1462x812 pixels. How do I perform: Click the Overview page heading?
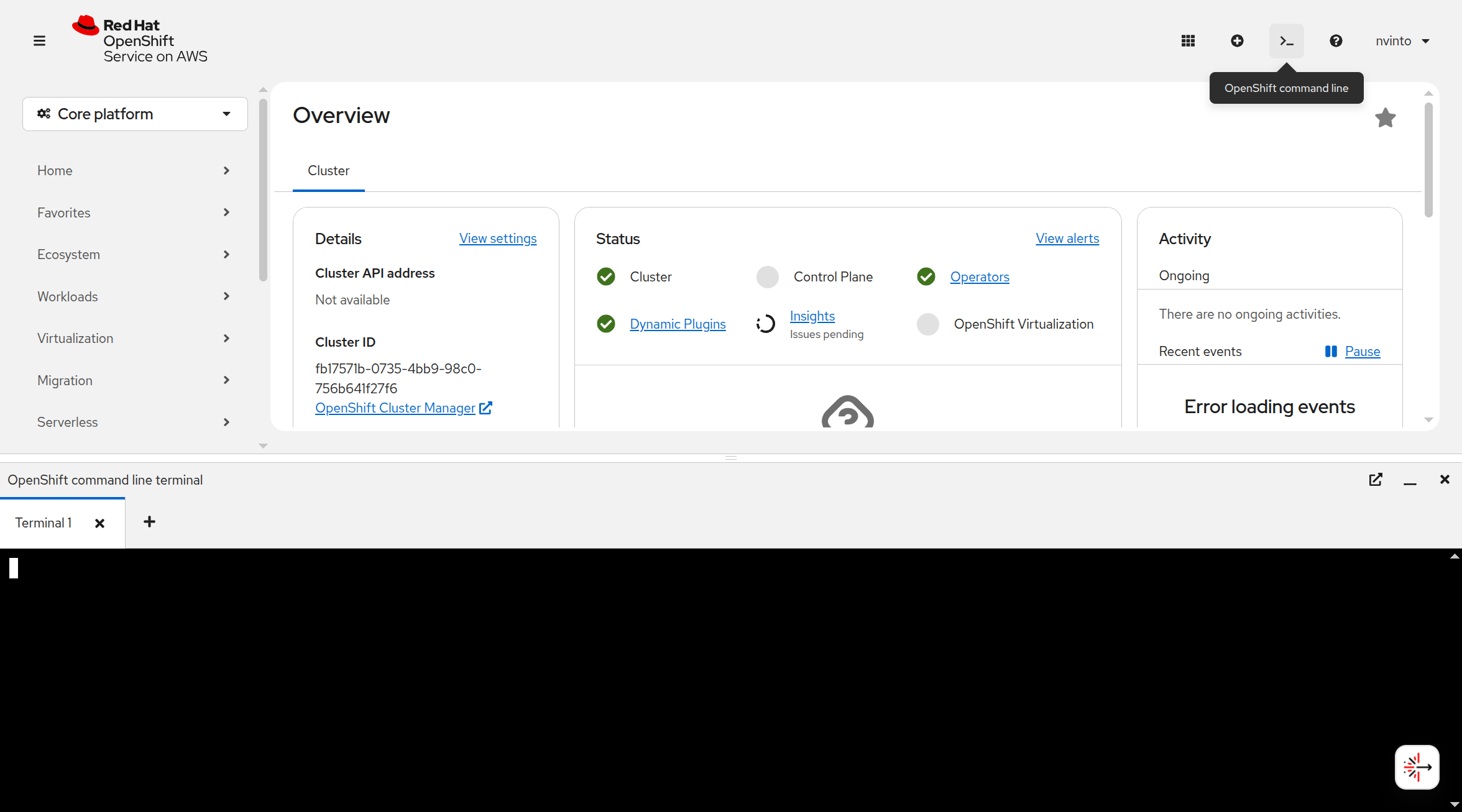click(341, 116)
